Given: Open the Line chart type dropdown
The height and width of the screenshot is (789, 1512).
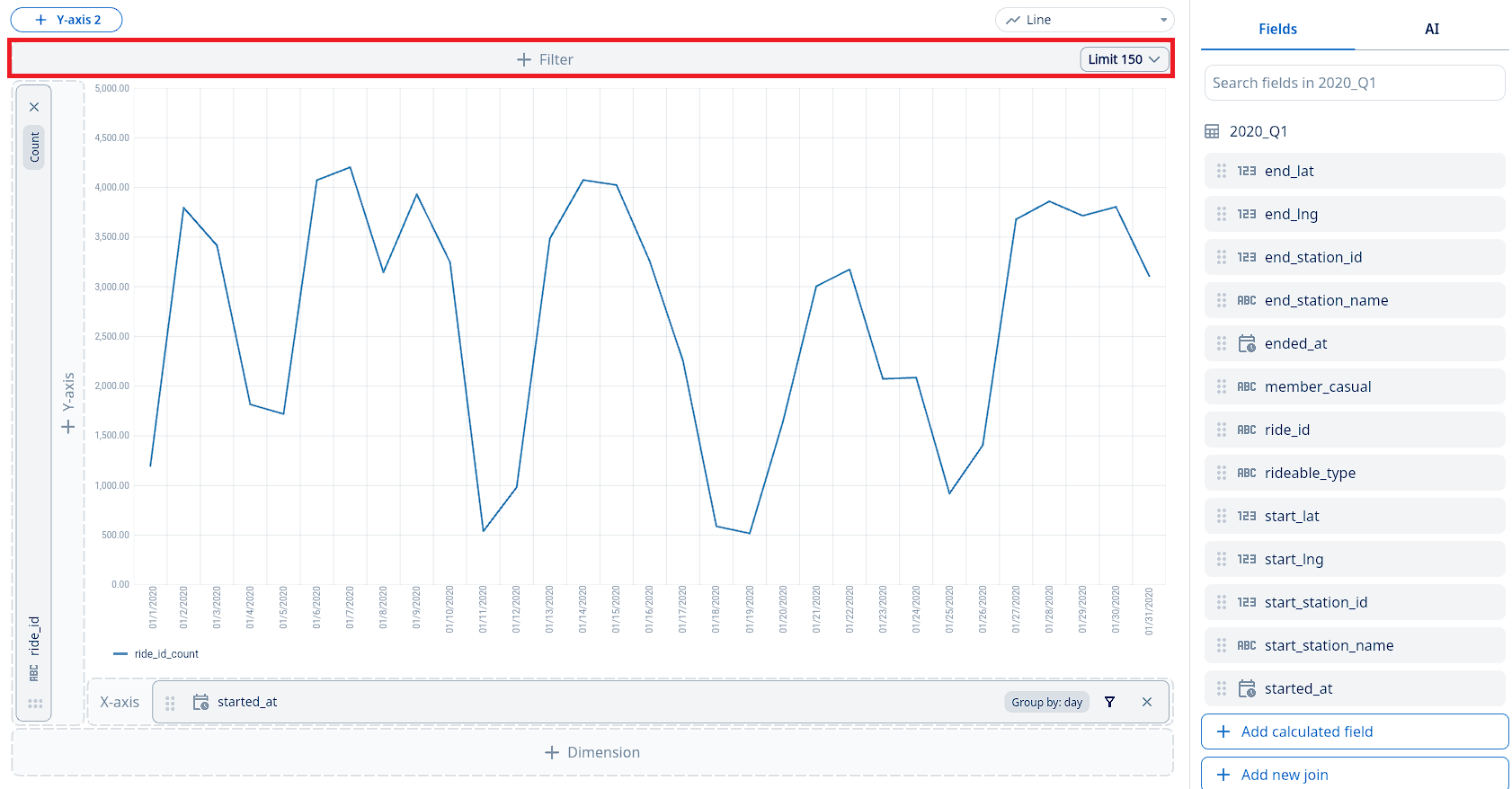Looking at the screenshot, I should [x=1085, y=20].
